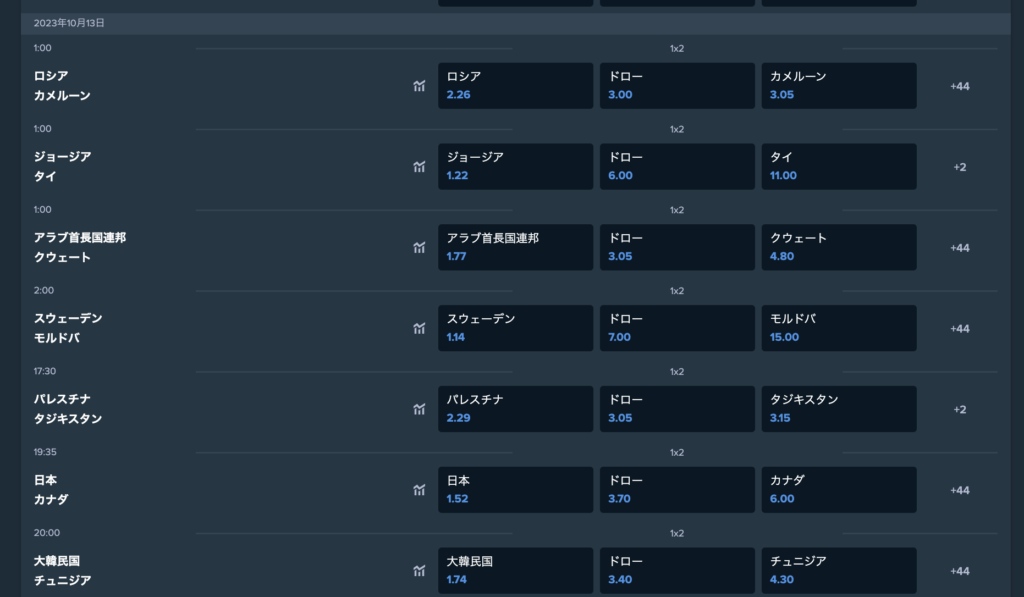Open the パレスチナ タジキスタン match page
The image size is (1024, 597).
(x=68, y=409)
